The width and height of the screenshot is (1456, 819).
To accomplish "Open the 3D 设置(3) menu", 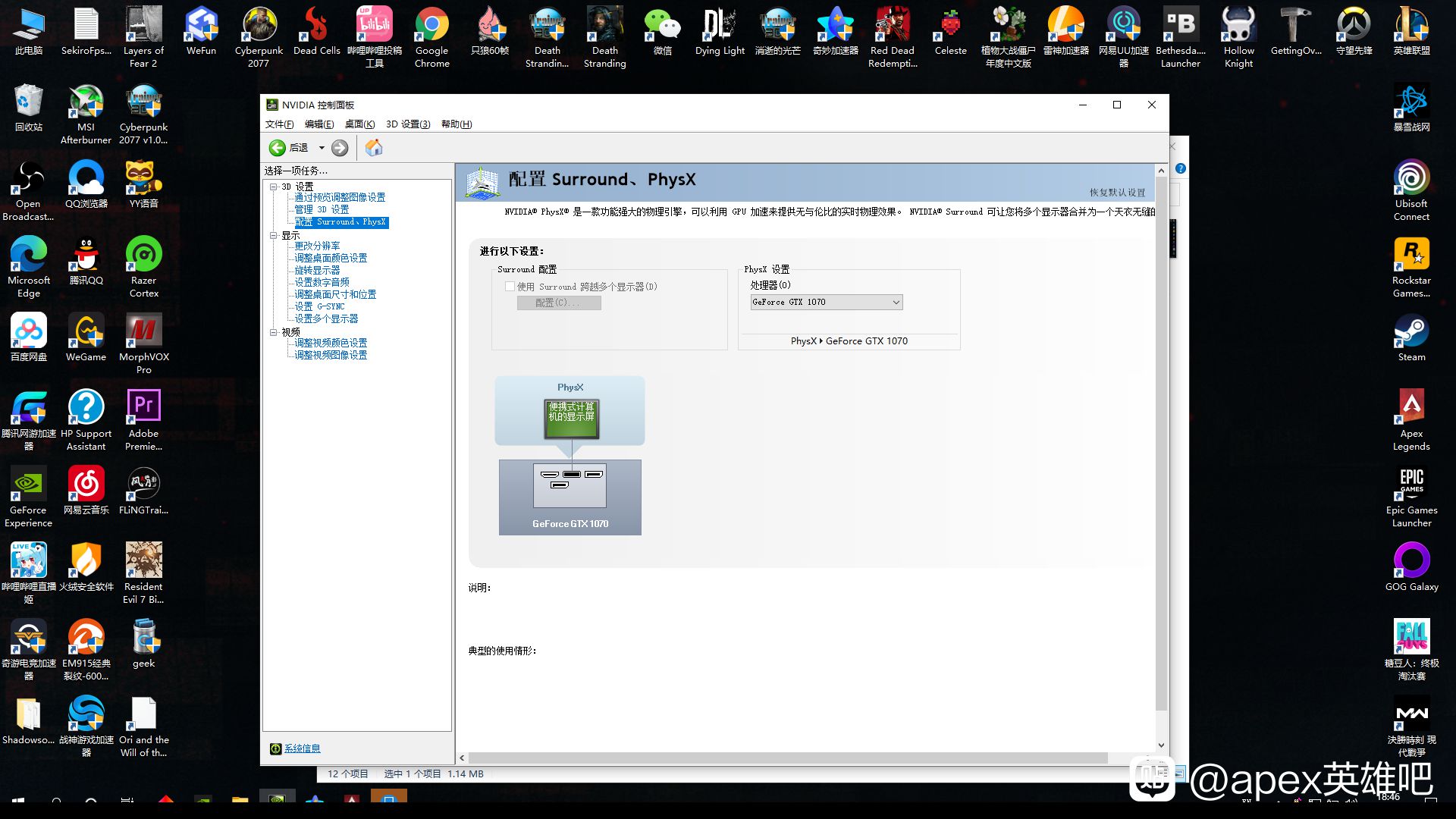I will pos(408,124).
